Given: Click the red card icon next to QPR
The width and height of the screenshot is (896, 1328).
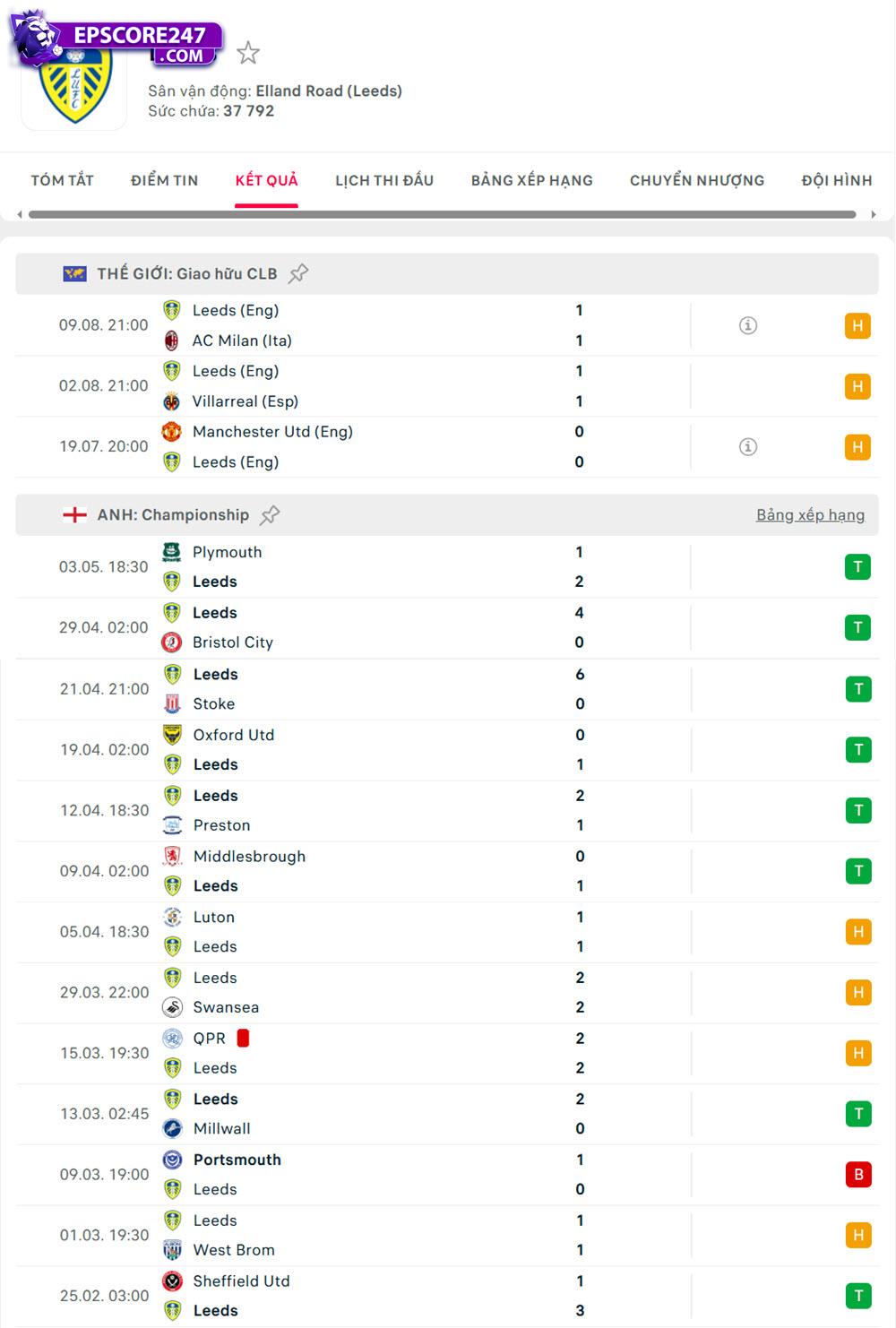Looking at the screenshot, I should pyautogui.click(x=244, y=1038).
